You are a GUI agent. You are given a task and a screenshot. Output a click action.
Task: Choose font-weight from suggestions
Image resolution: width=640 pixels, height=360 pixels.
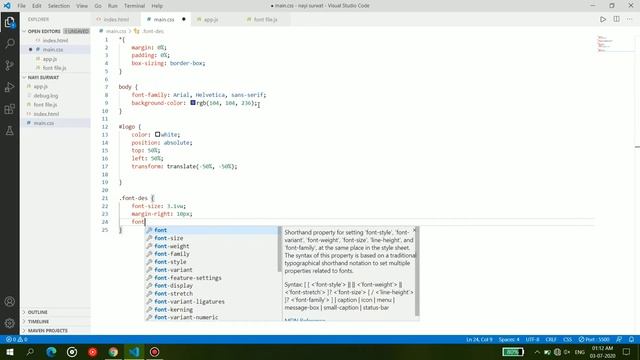(x=212, y=246)
